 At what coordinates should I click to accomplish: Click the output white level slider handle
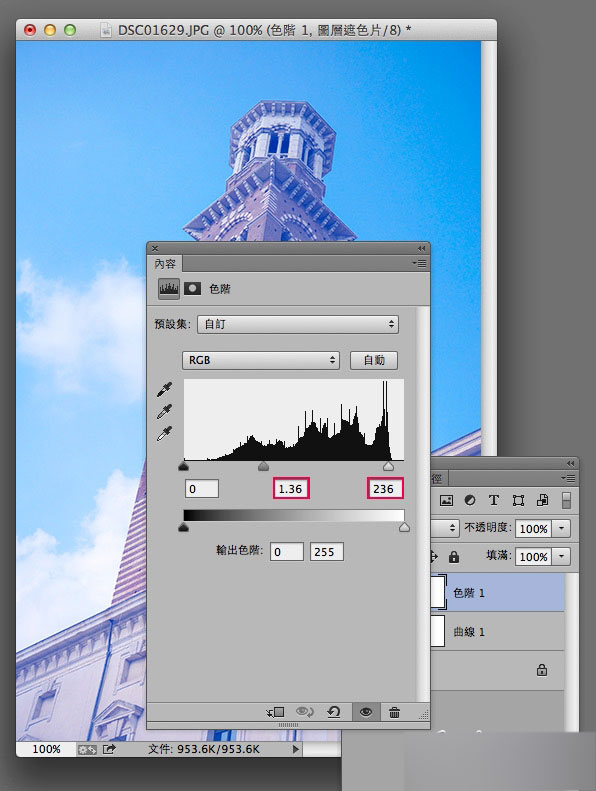coord(404,527)
